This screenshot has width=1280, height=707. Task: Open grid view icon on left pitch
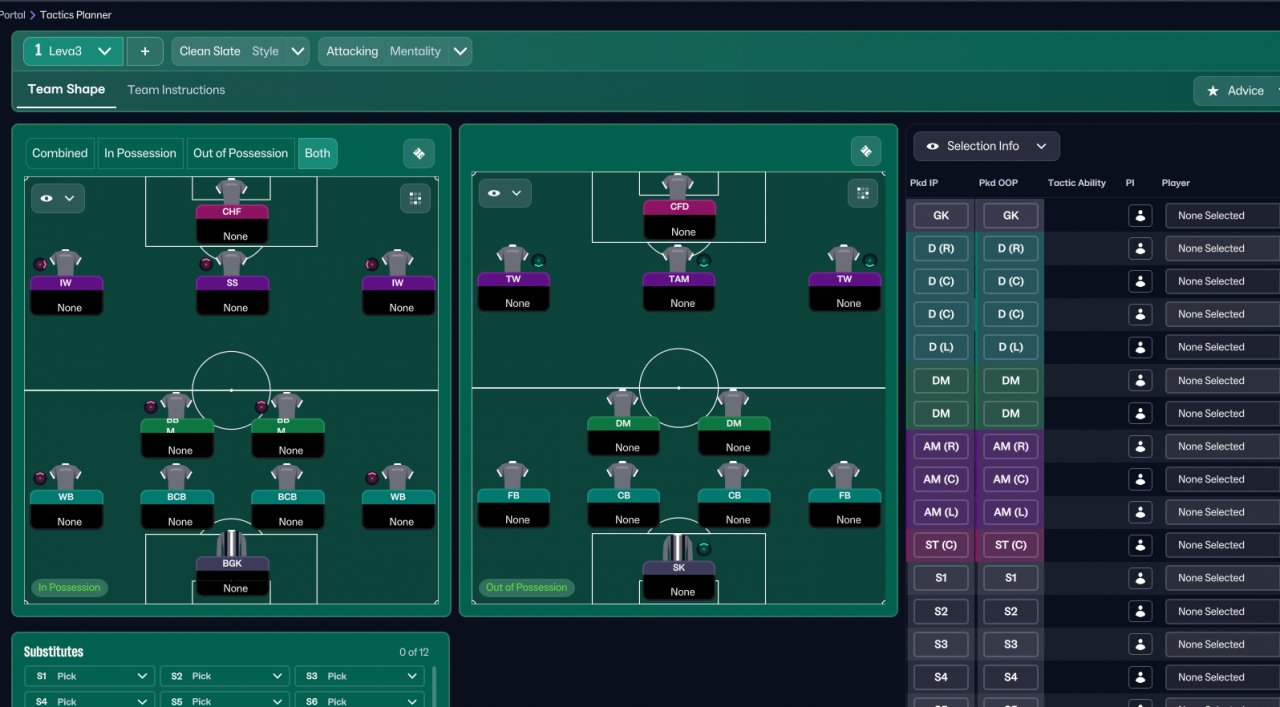coord(415,198)
